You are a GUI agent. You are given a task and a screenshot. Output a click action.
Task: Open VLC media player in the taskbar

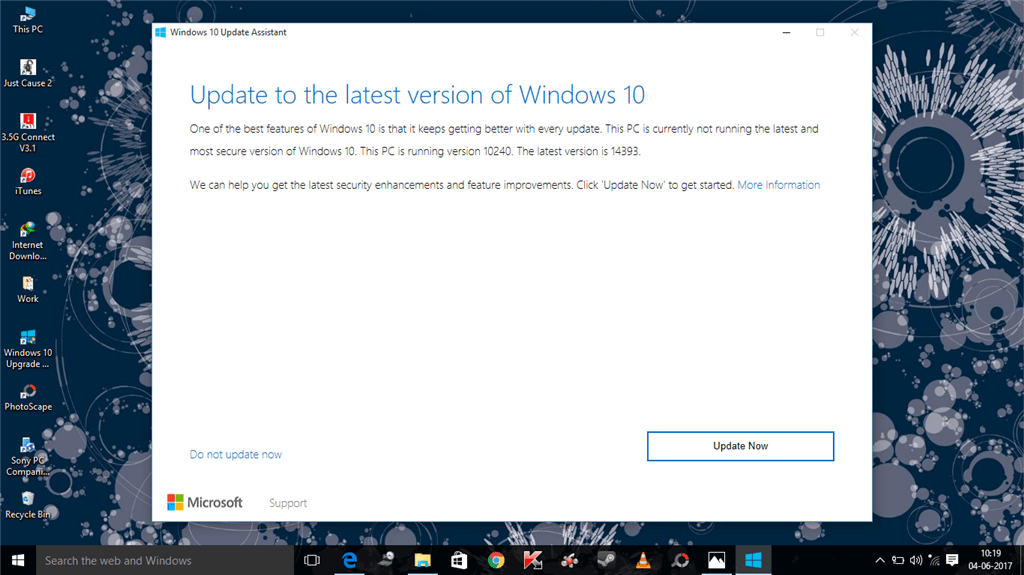[643, 560]
